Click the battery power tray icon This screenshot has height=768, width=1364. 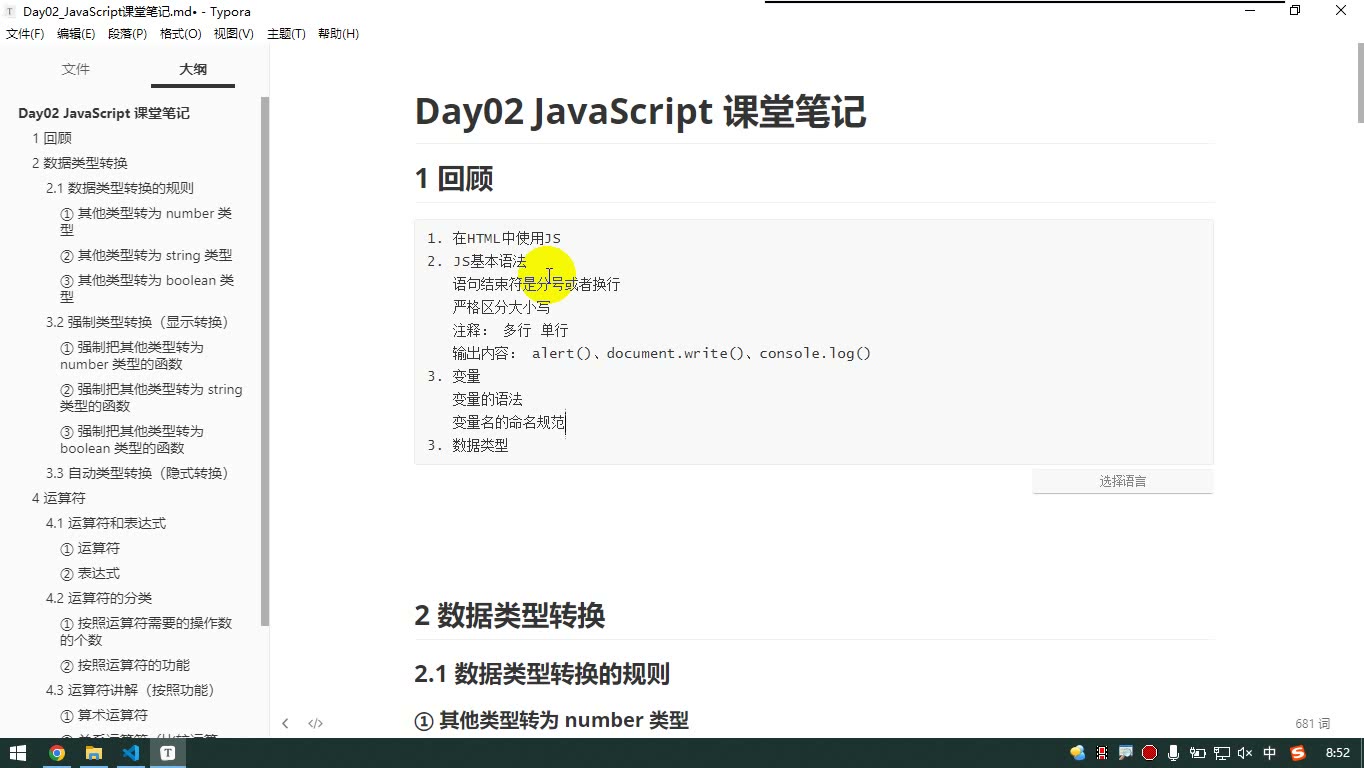pos(1197,753)
